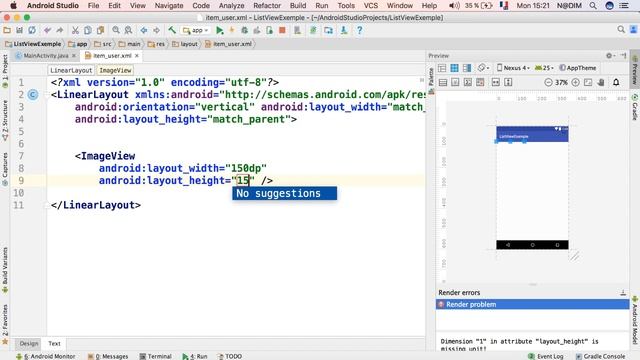Click the Cut scissors icon

click(75, 30)
